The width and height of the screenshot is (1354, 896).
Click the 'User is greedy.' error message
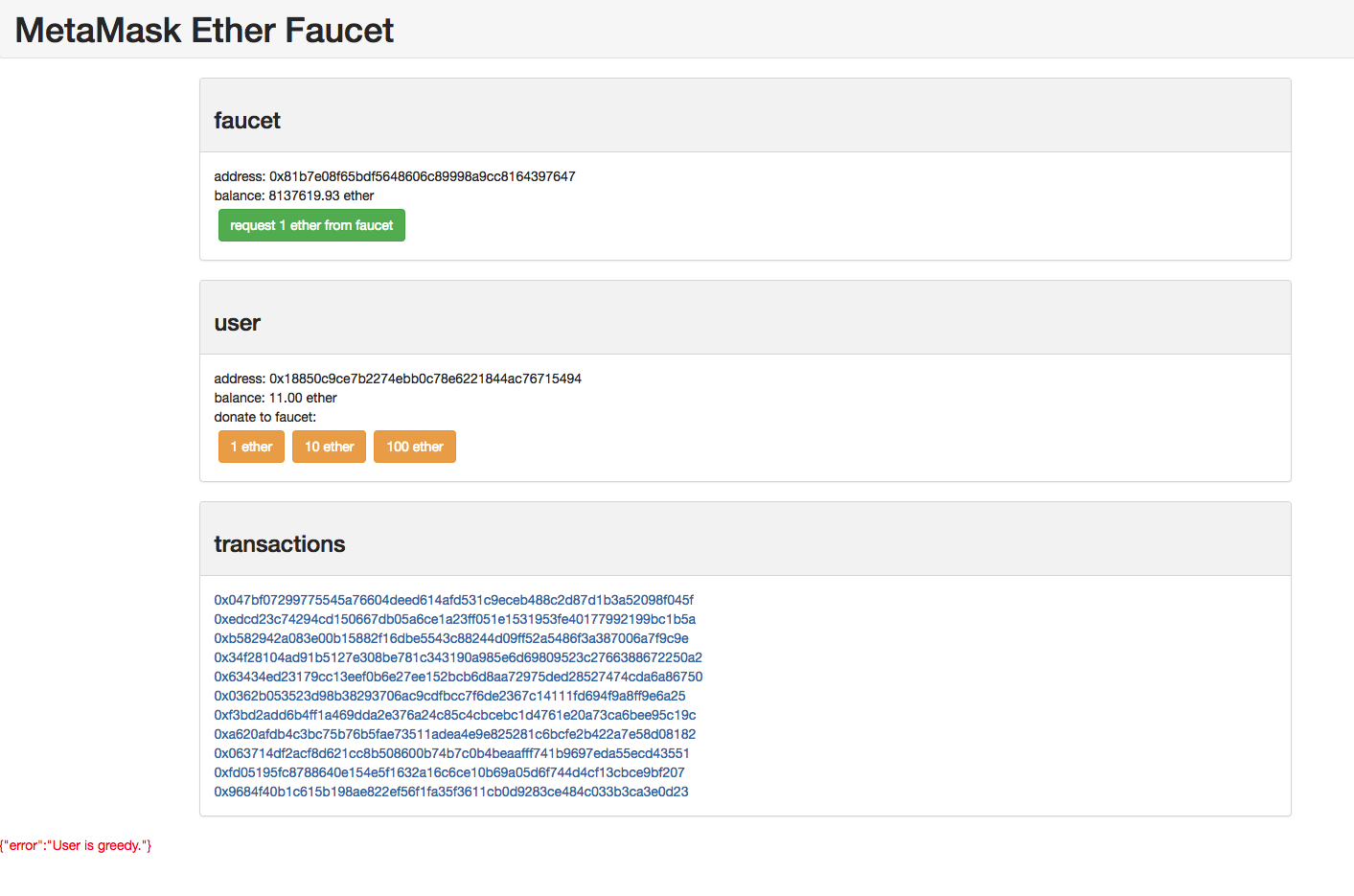point(76,845)
